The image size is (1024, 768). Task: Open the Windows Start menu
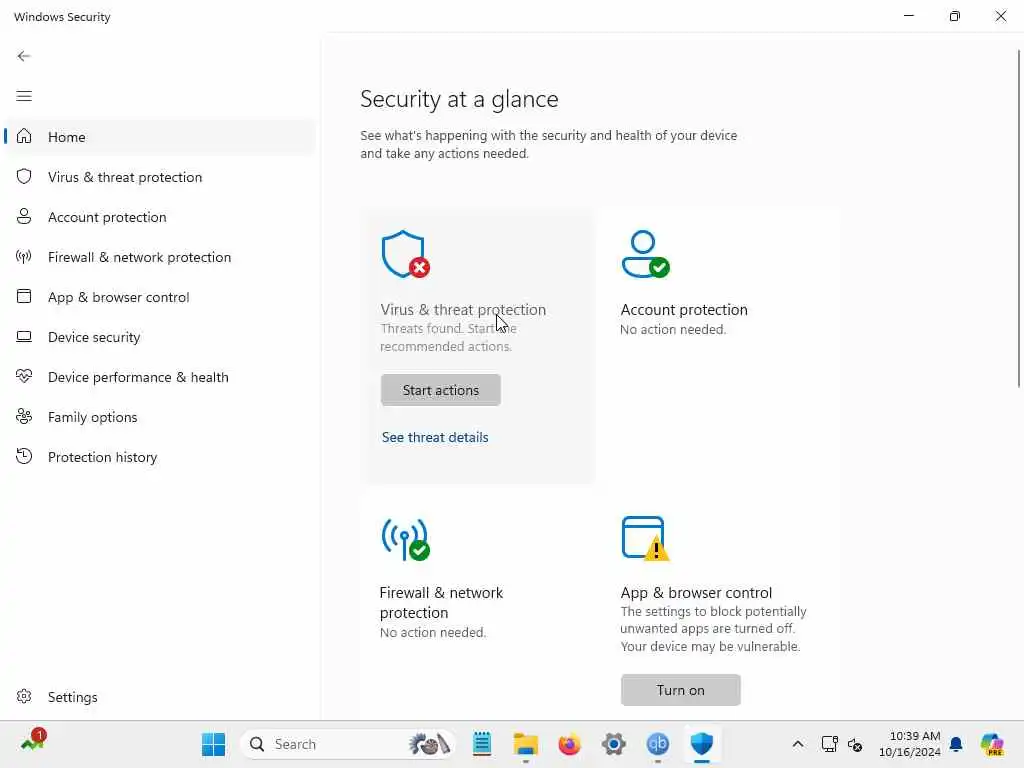coord(214,744)
